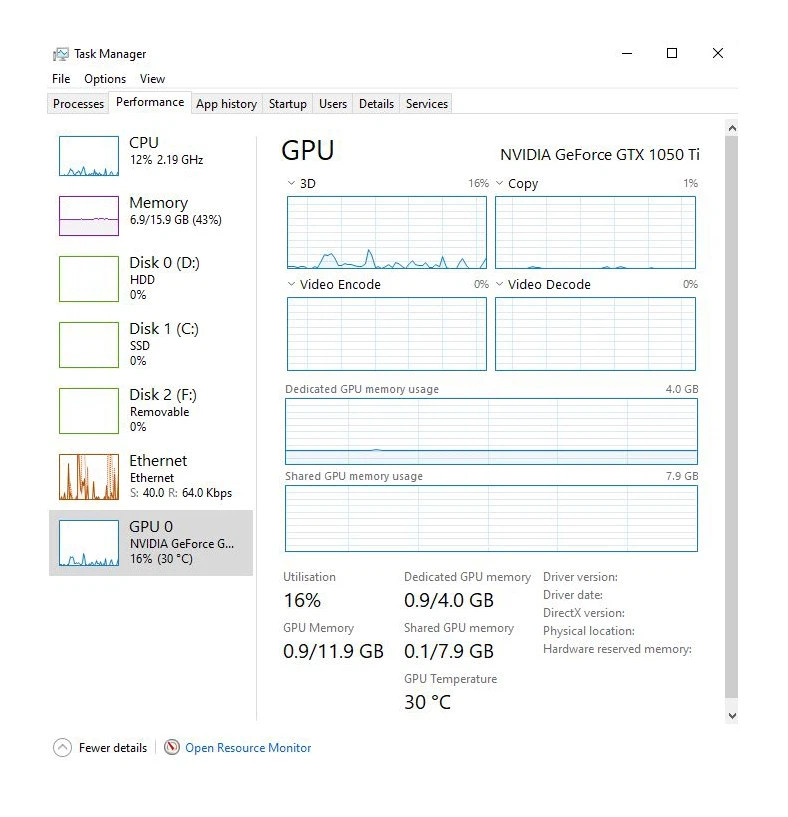The width and height of the screenshot is (788, 817).
Task: Select the Disk 1 (C:) graph thumbnail
Action: tap(89, 345)
